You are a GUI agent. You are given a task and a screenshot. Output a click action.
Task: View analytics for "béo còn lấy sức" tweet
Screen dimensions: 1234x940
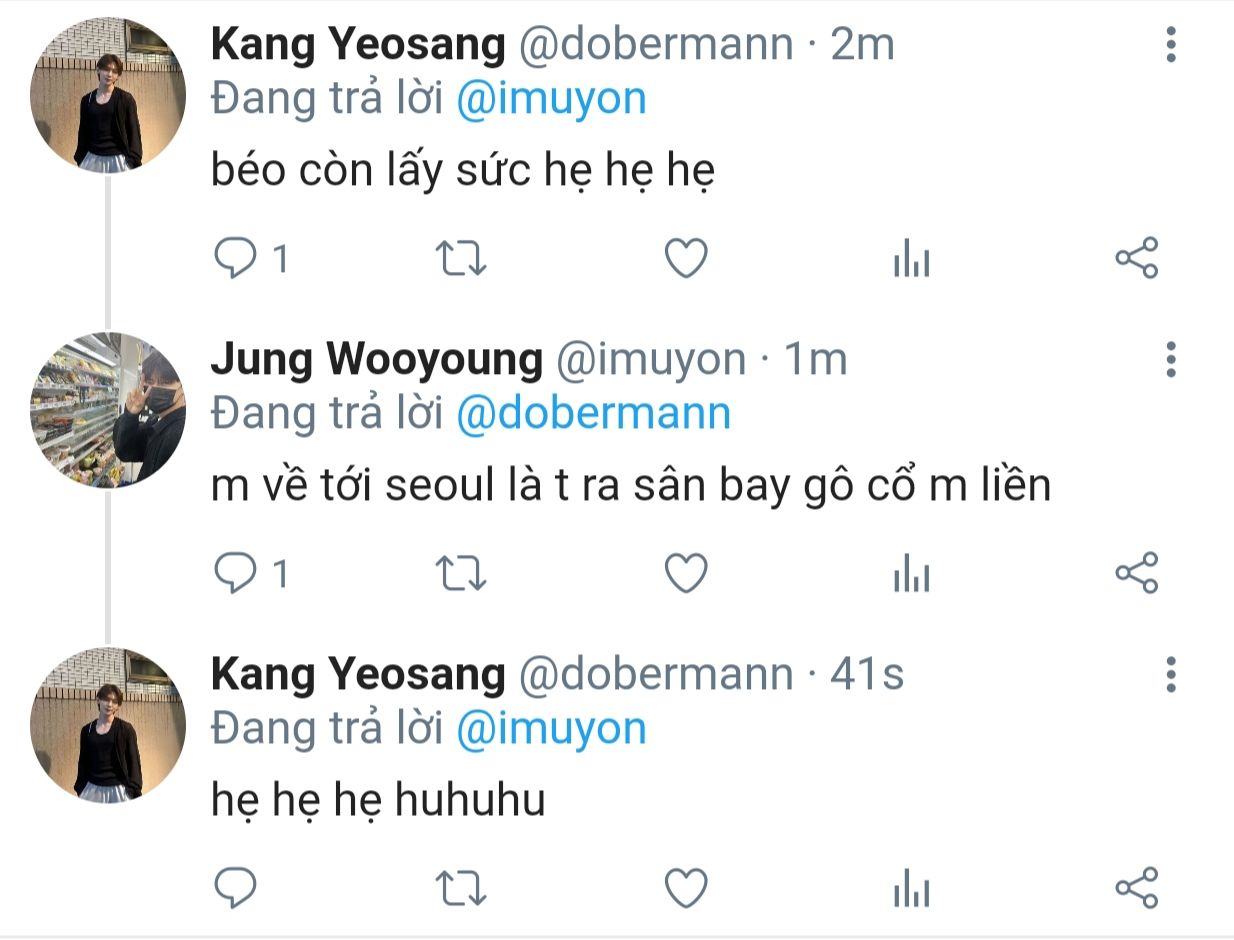click(x=911, y=261)
